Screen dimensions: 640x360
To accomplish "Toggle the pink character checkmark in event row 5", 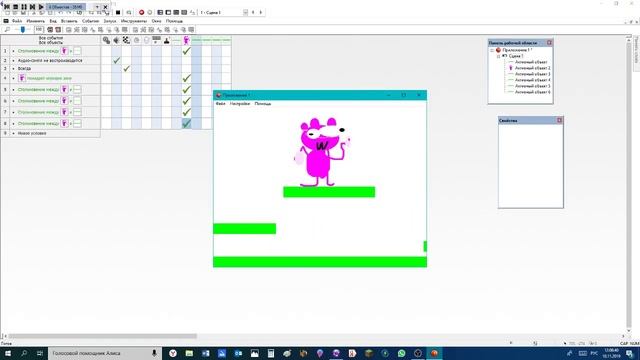I will pyautogui.click(x=187, y=89).
